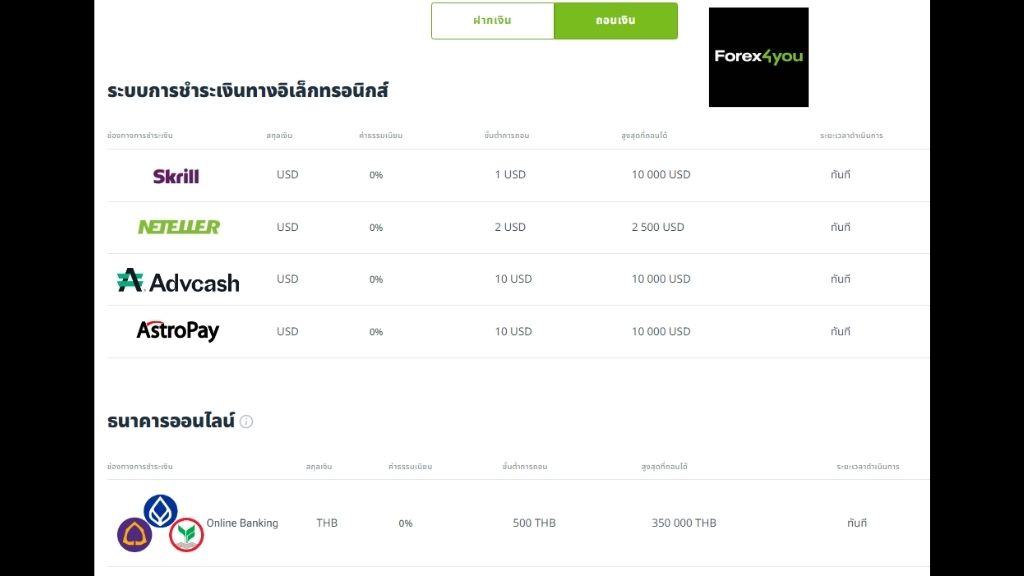The height and width of the screenshot is (576, 1024).
Task: Select the purple SCB bank icon
Action: [134, 535]
